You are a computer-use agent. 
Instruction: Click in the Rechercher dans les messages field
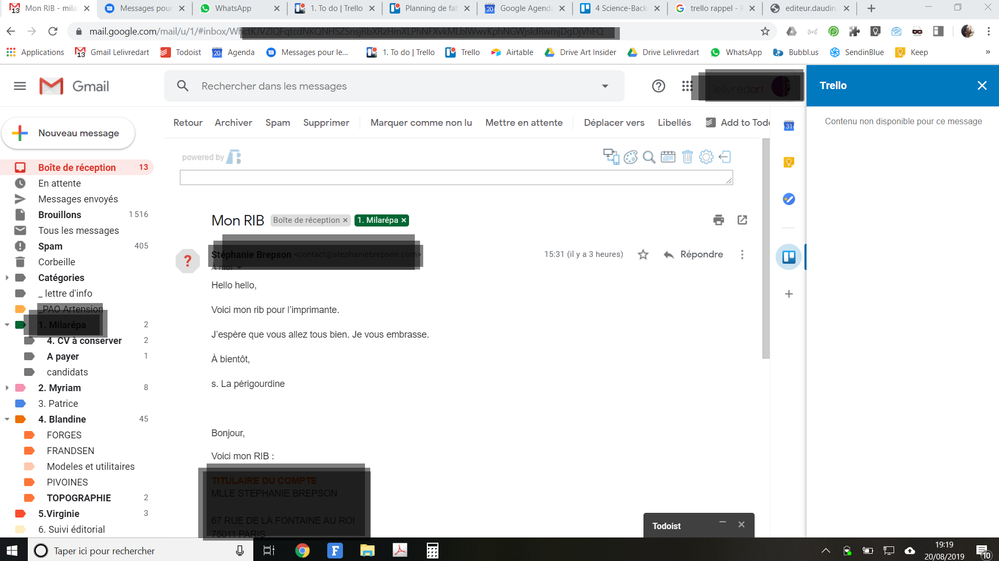click(394, 86)
